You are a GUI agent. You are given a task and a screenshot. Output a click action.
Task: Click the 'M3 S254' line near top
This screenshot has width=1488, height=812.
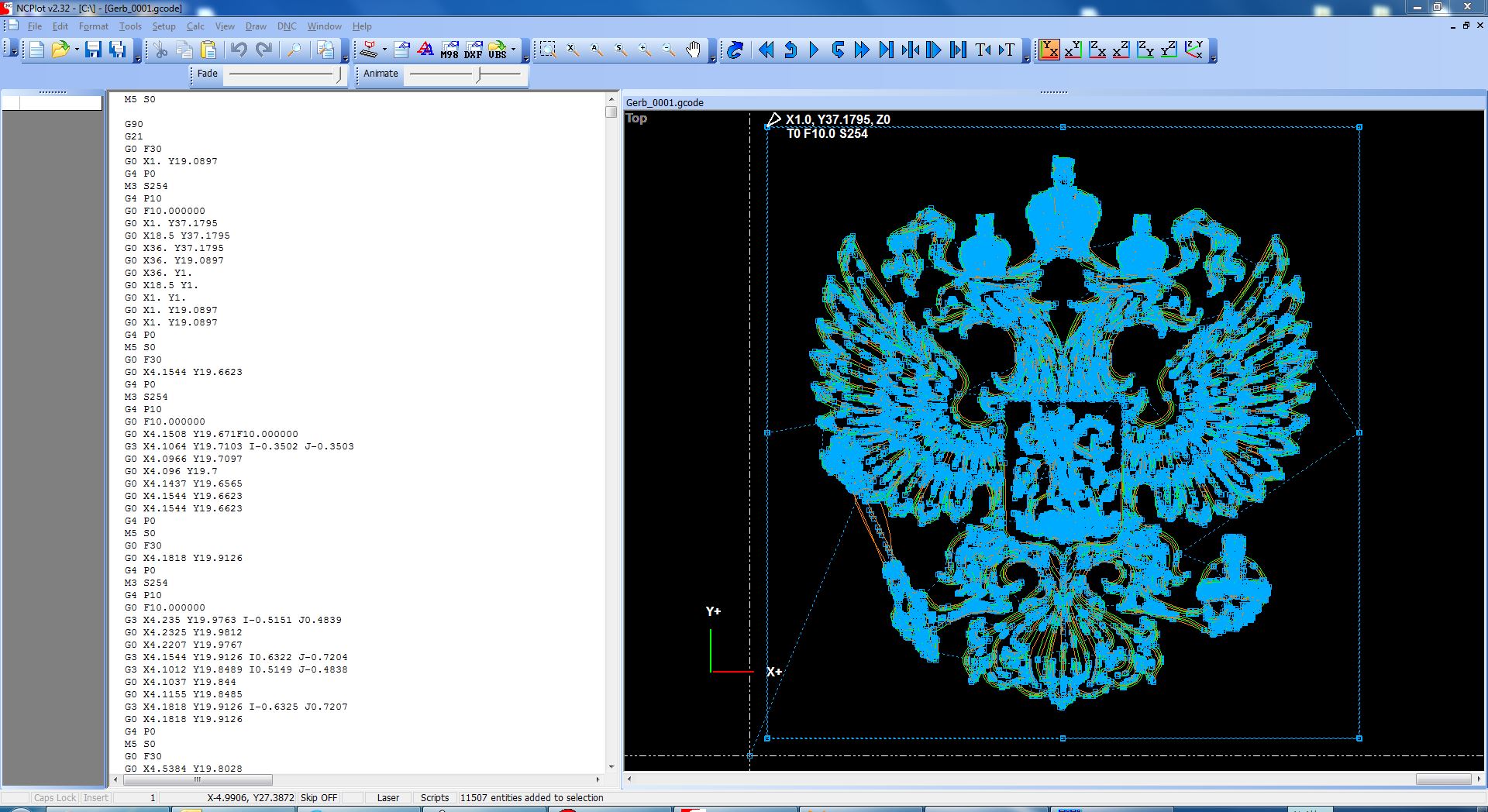click(146, 186)
